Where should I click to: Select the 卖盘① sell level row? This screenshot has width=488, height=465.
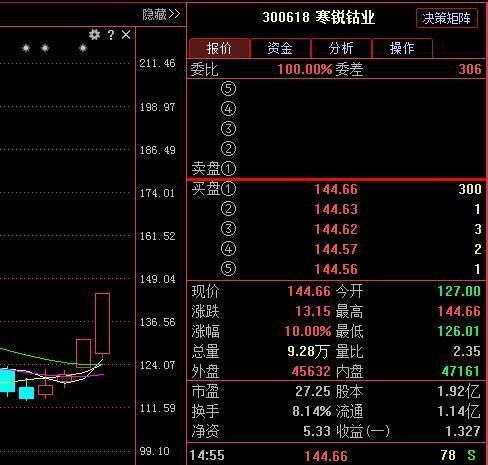pos(337,168)
